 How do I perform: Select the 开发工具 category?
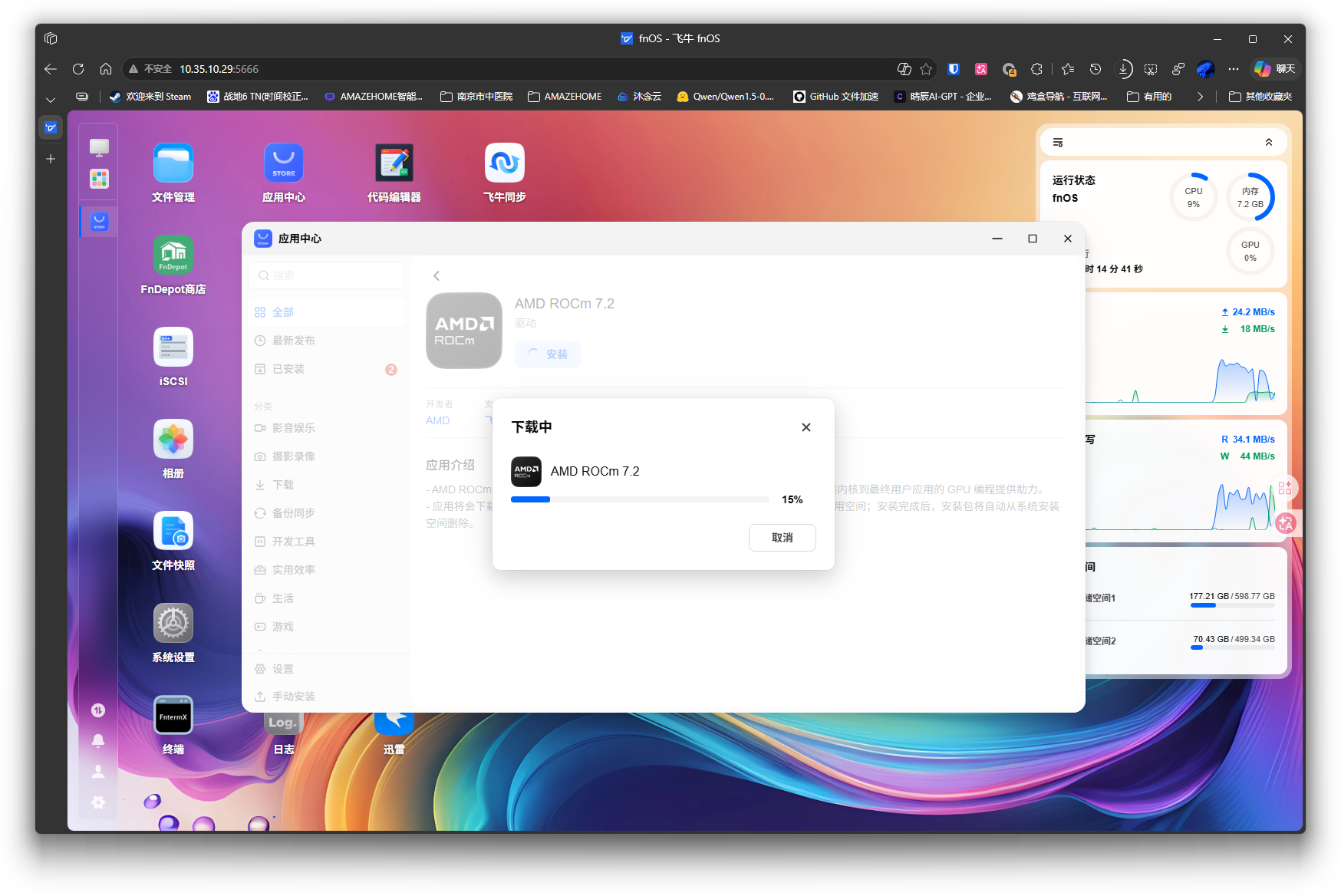(326, 542)
